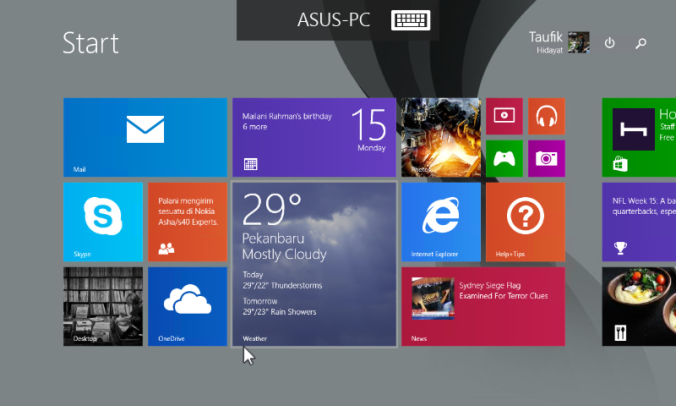Open the OneDrive tile

point(188,306)
